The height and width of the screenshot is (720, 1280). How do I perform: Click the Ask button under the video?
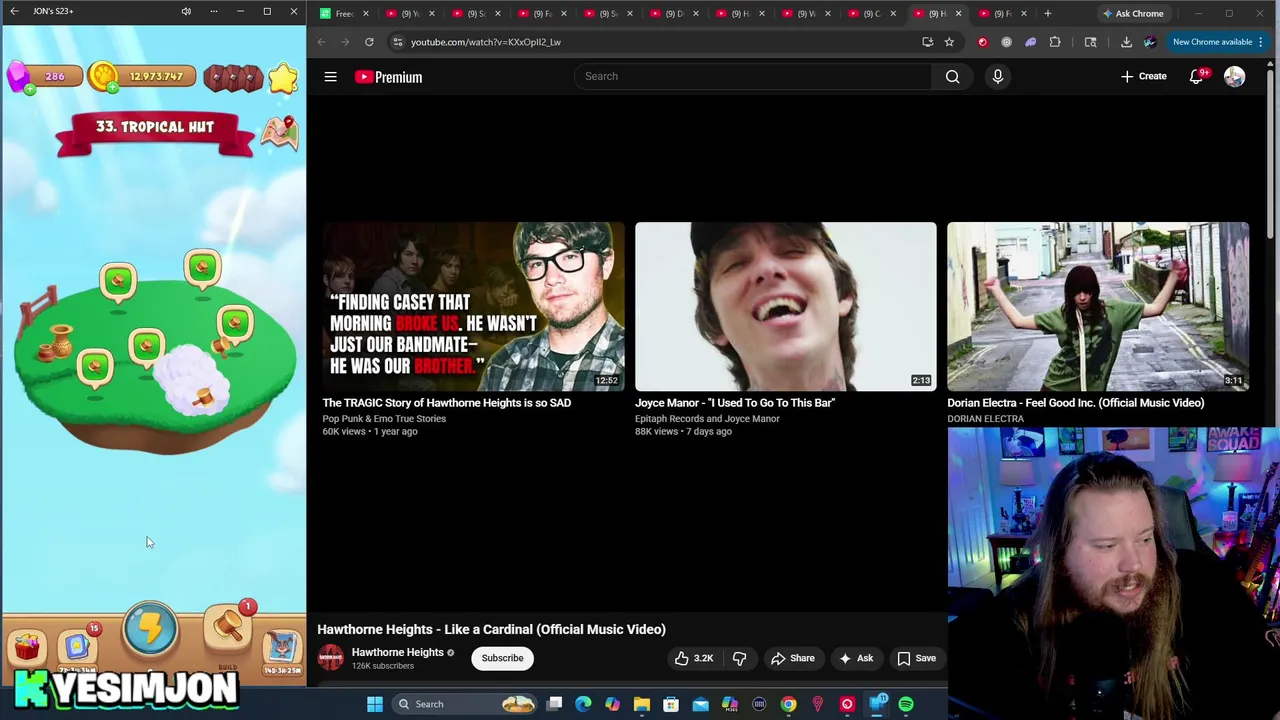856,658
